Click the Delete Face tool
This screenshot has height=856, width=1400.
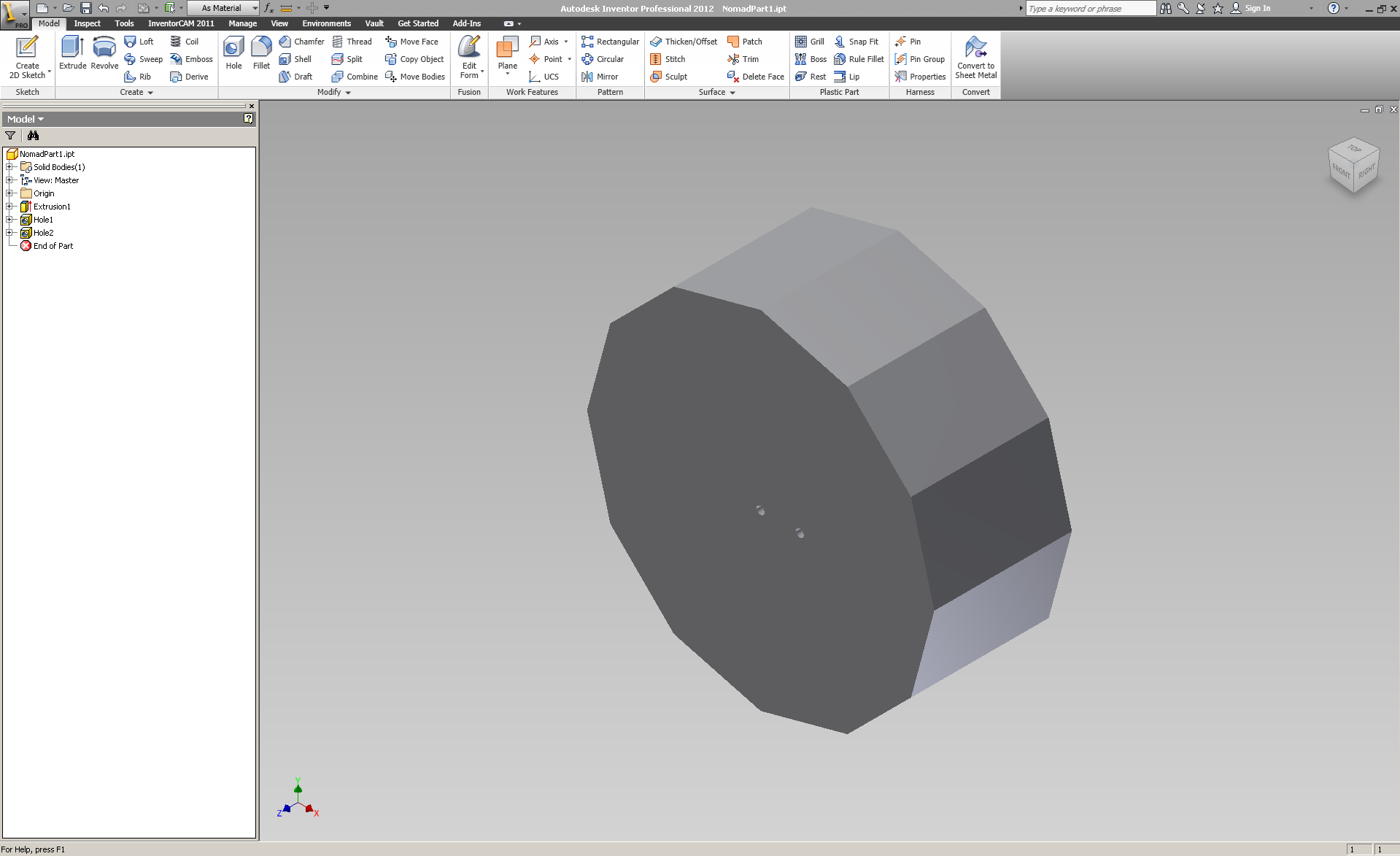pos(756,77)
